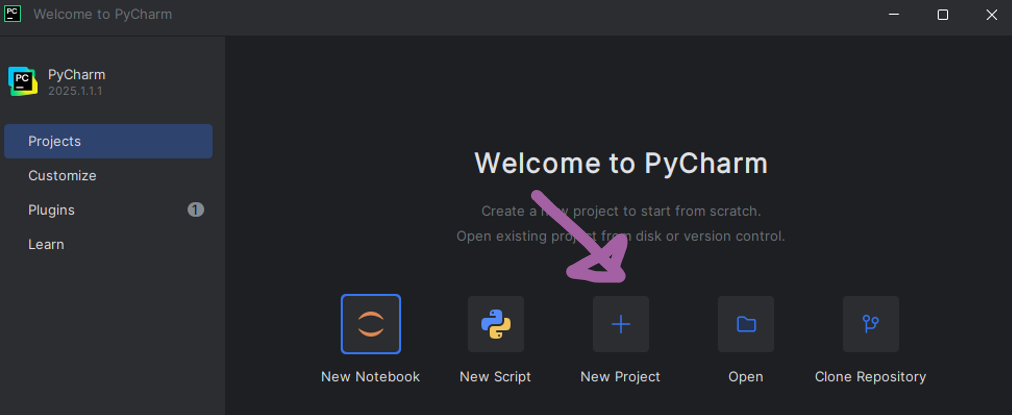
Task: Click the New Project plus icon
Action: [621, 324]
